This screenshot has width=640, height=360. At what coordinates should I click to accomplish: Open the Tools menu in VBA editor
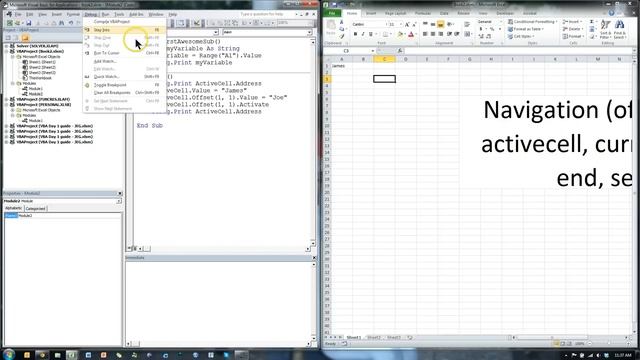tap(119, 14)
